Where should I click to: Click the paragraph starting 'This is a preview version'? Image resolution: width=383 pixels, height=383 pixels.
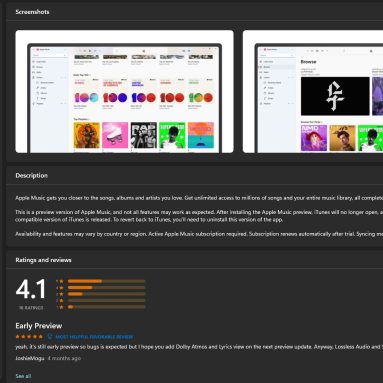[x=199, y=216]
